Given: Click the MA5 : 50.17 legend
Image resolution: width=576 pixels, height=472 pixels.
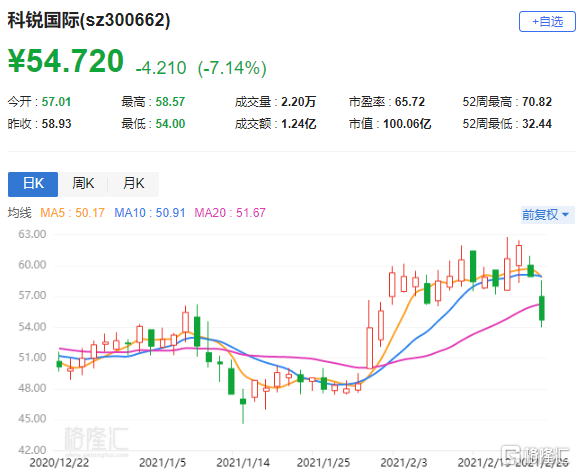Looking at the screenshot, I should pyautogui.click(x=72, y=213).
